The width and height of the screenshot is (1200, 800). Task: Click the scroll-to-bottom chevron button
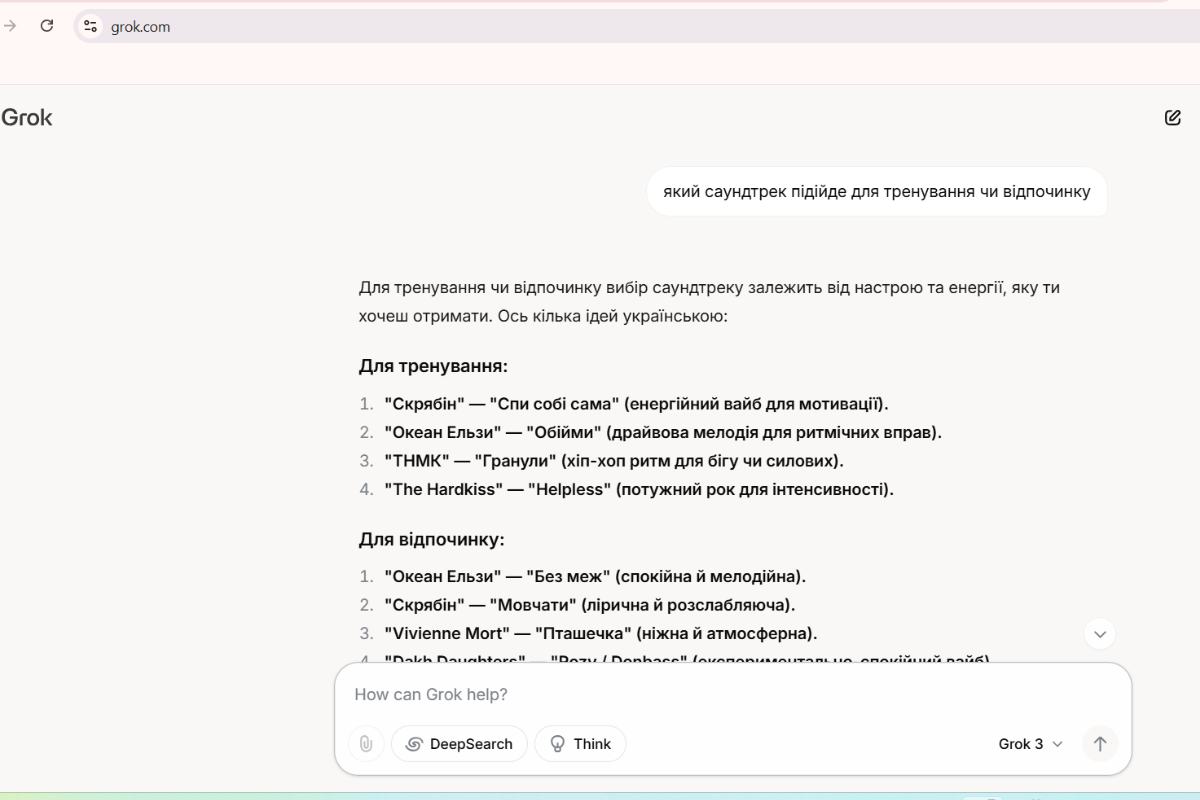[1100, 633]
